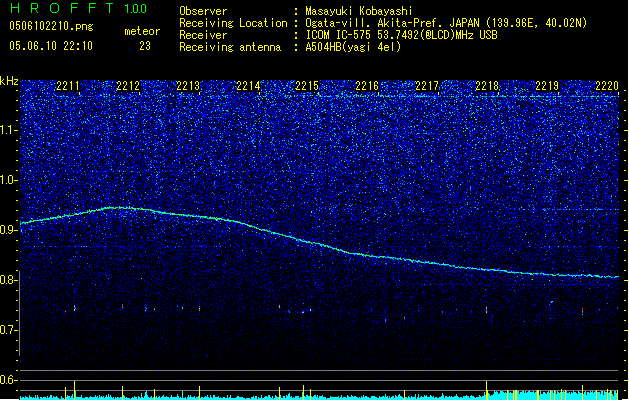The height and width of the screenshot is (400, 629).
Task: Click the 0.6 kHz axis label
Action: [x=9, y=380]
